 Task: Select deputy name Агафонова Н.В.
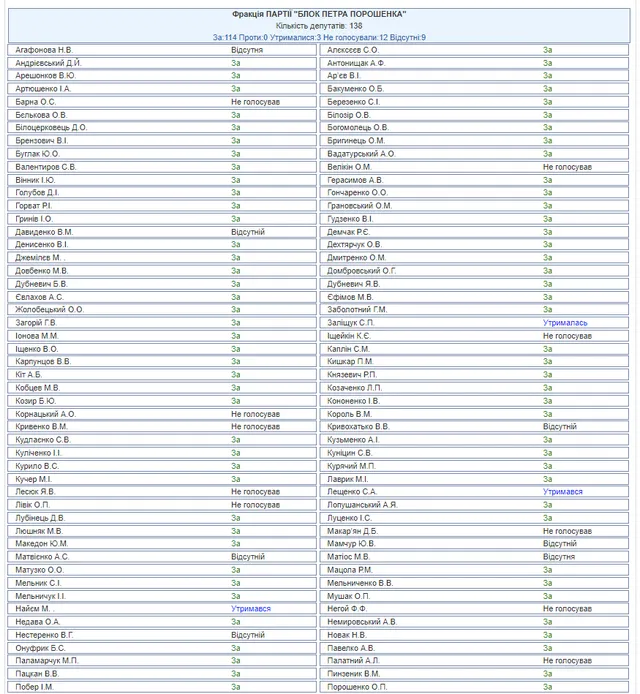[44, 50]
